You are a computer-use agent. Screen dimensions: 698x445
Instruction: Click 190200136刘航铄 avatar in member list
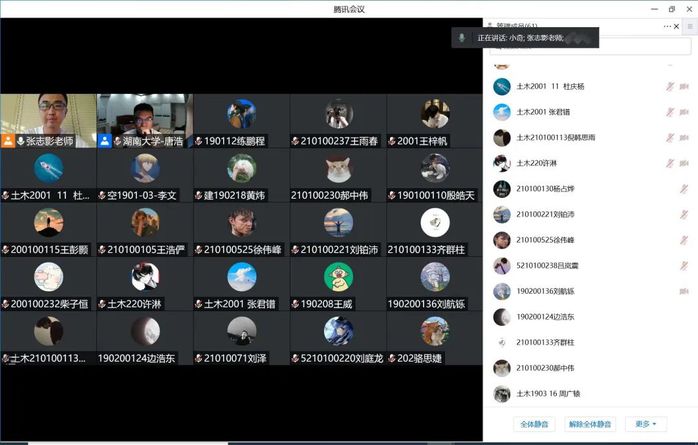pos(502,291)
